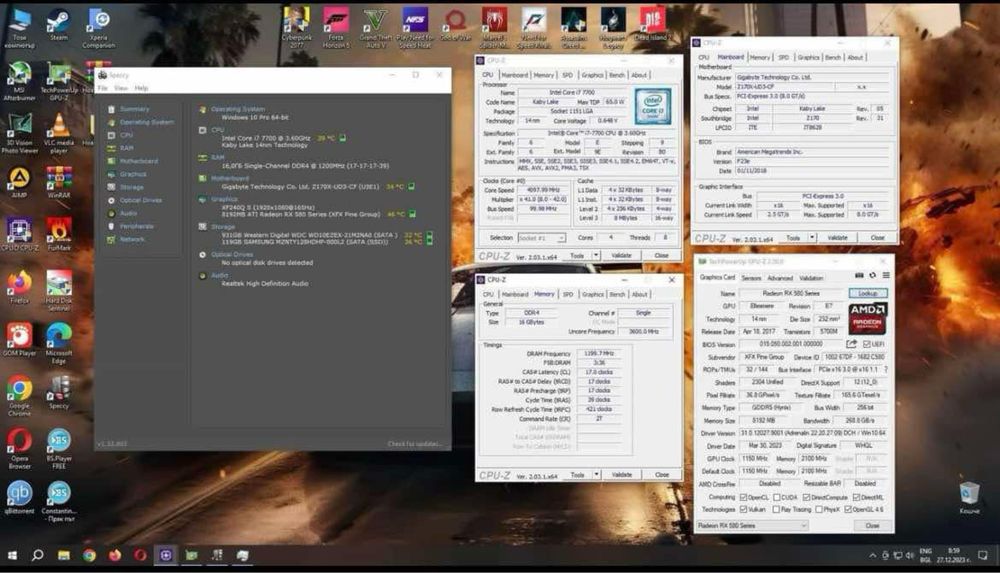This screenshot has height=573, width=1000.
Task: Expand the Tools arrow in the CPU-Z Memory window
Action: [x=596, y=475]
